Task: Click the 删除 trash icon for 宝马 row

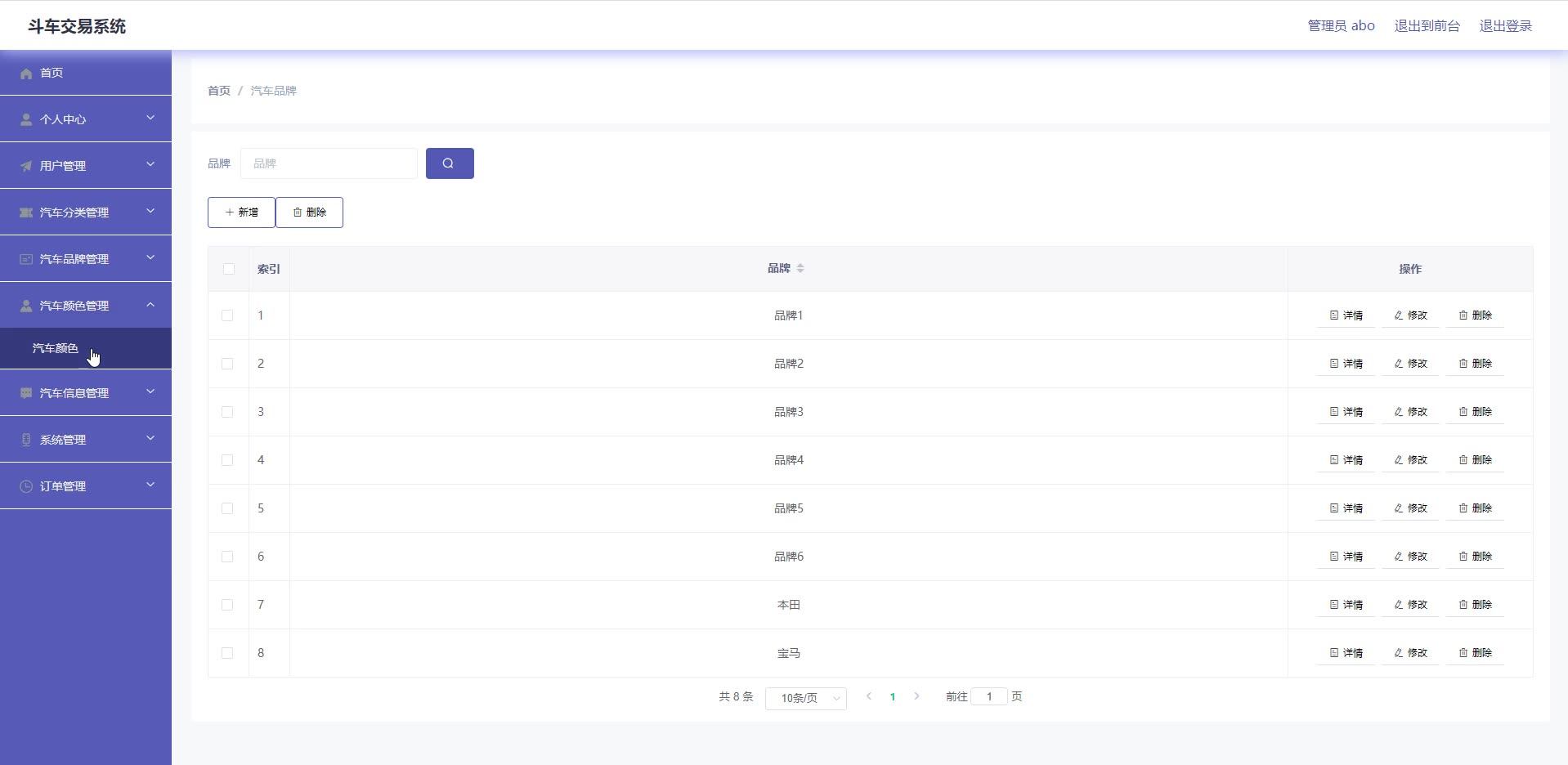Action: coord(1463,653)
